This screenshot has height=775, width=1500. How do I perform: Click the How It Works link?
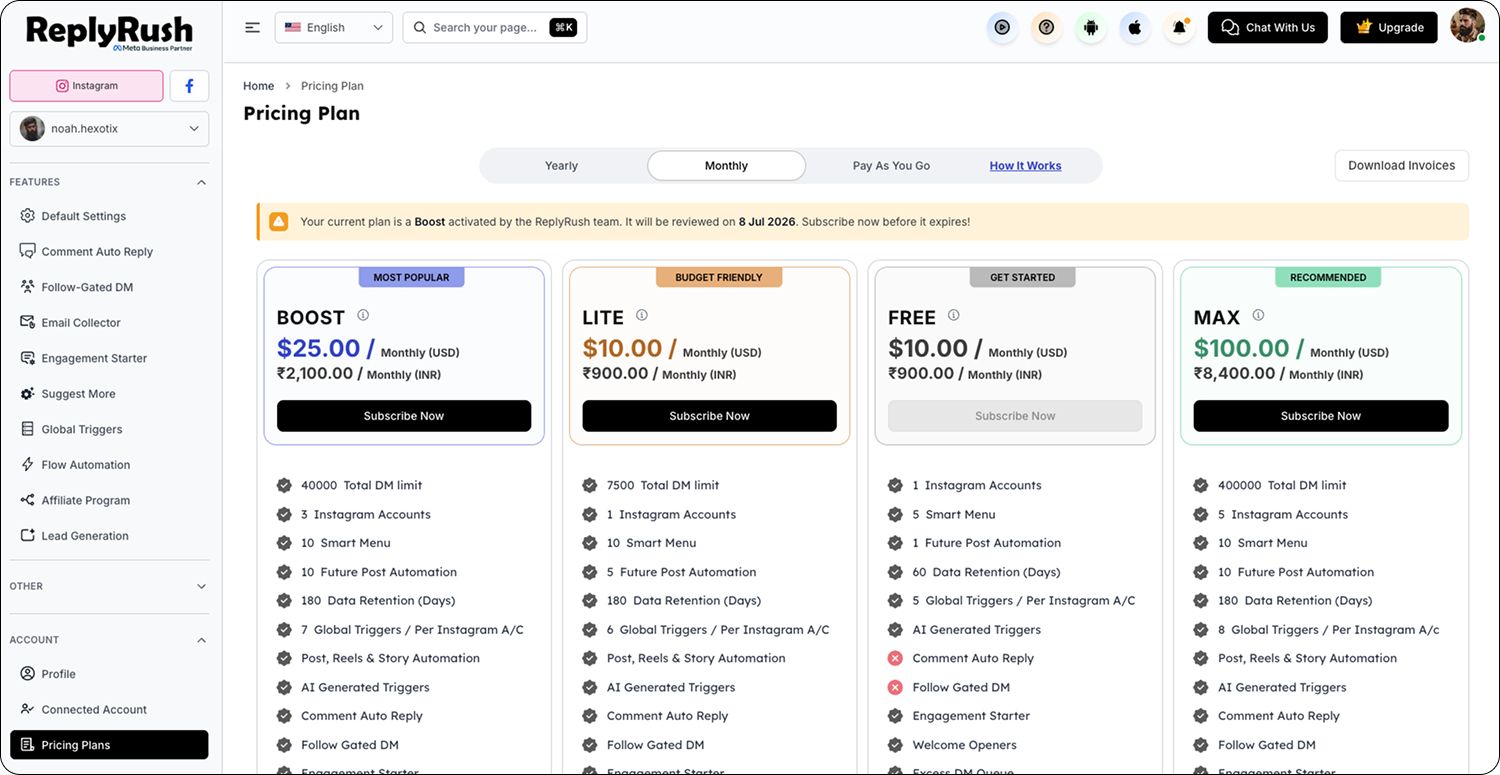coord(1025,166)
